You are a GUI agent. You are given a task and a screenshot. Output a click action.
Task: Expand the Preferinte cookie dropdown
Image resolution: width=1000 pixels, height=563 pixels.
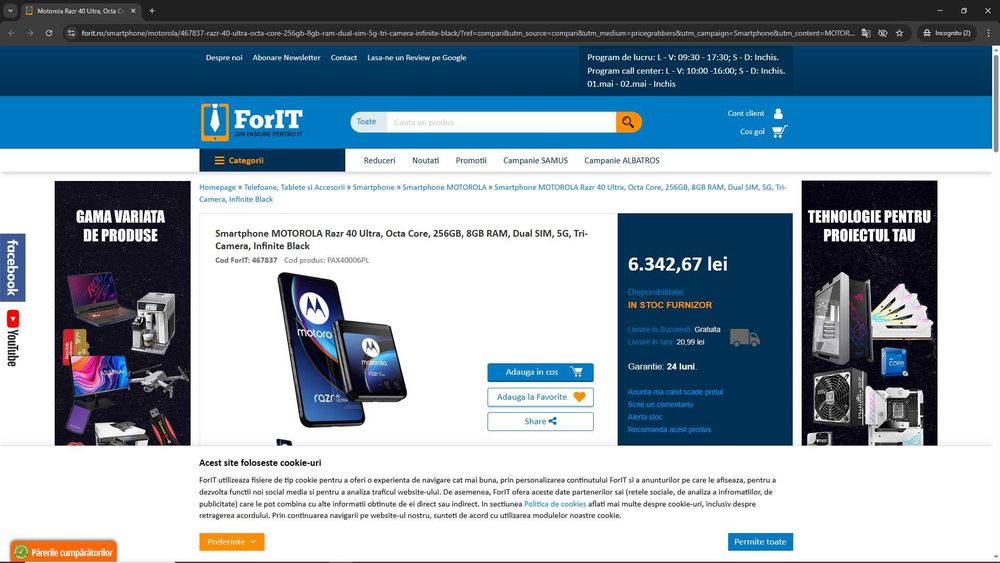232,541
